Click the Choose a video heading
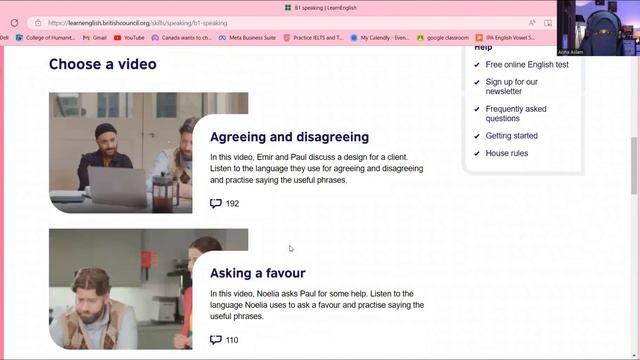Viewport: 640px width, 360px height. (102, 64)
